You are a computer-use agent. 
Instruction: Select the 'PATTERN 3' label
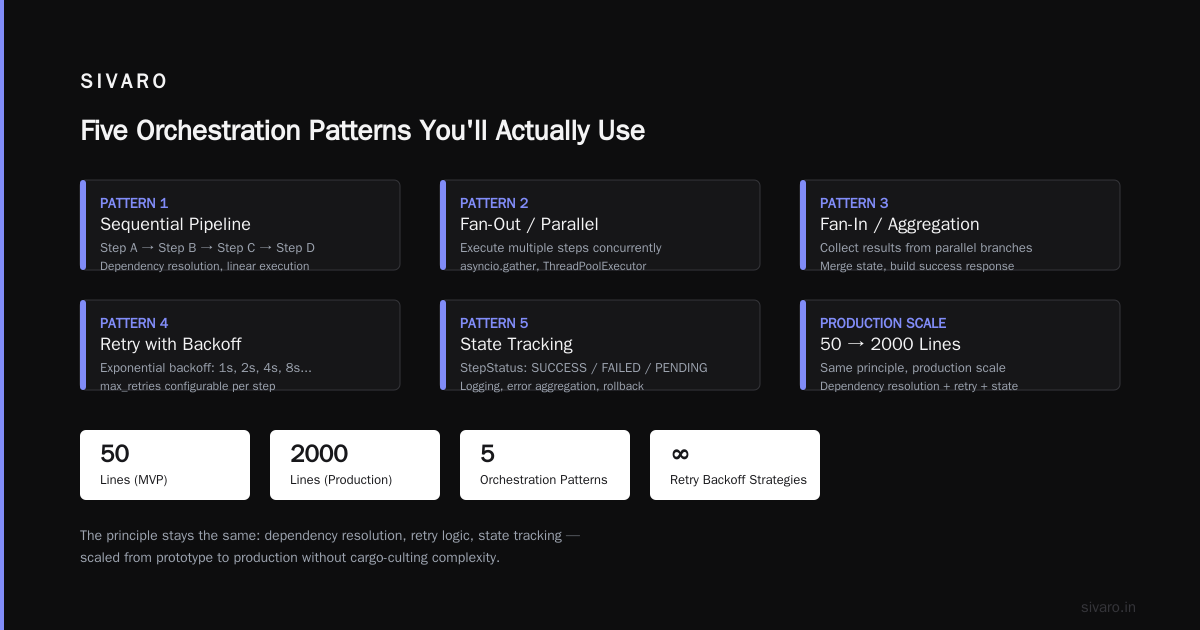click(x=854, y=203)
